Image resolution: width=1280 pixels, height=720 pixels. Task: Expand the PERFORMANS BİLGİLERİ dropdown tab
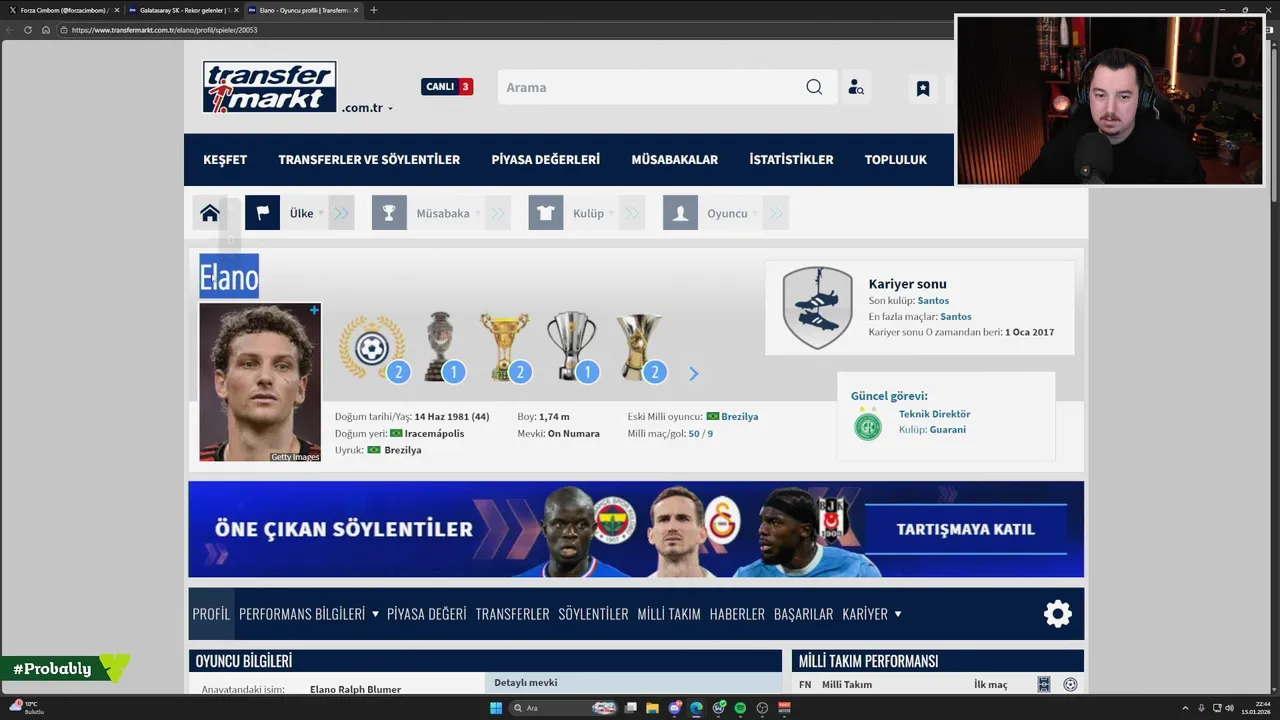[x=309, y=613]
